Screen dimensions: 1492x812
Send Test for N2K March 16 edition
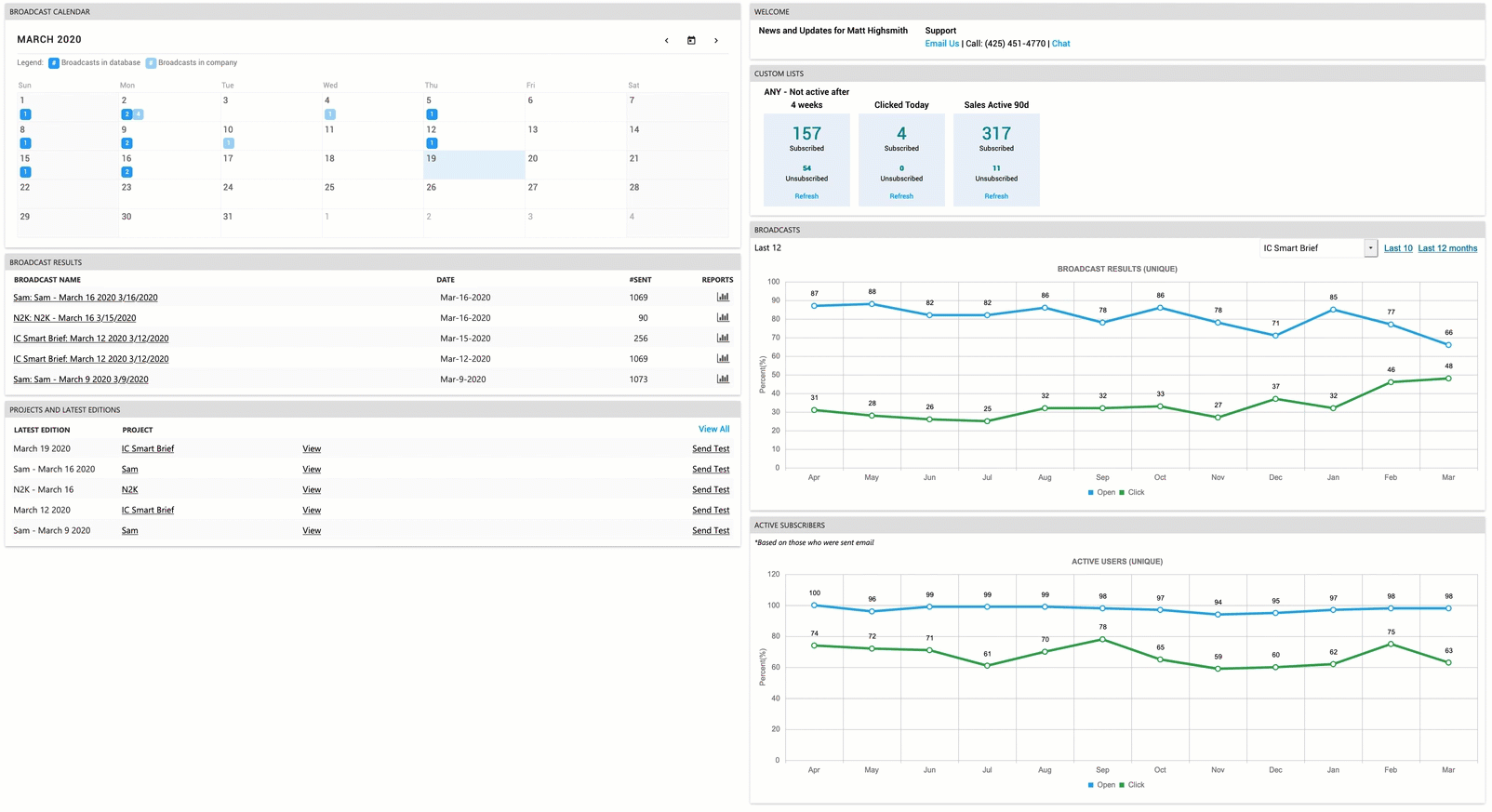[x=711, y=490]
